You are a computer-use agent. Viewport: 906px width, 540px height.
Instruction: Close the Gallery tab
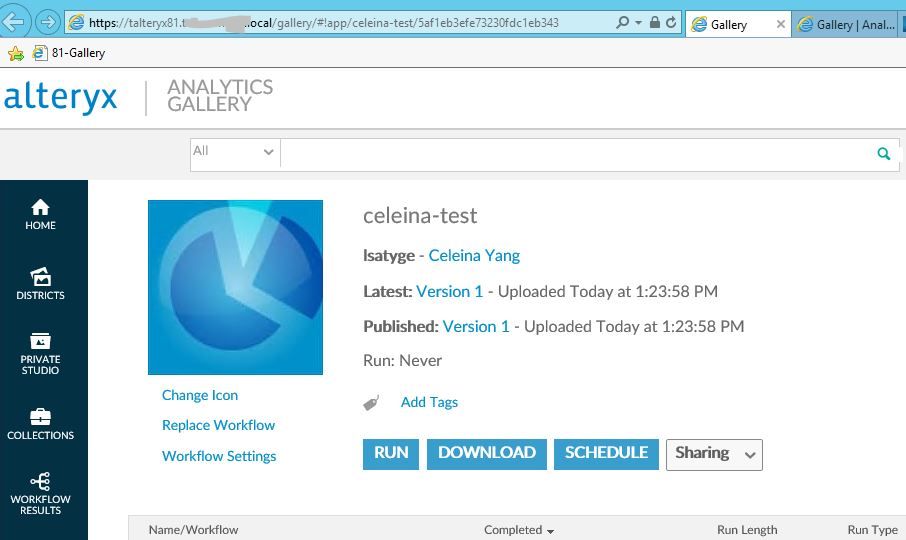(781, 24)
